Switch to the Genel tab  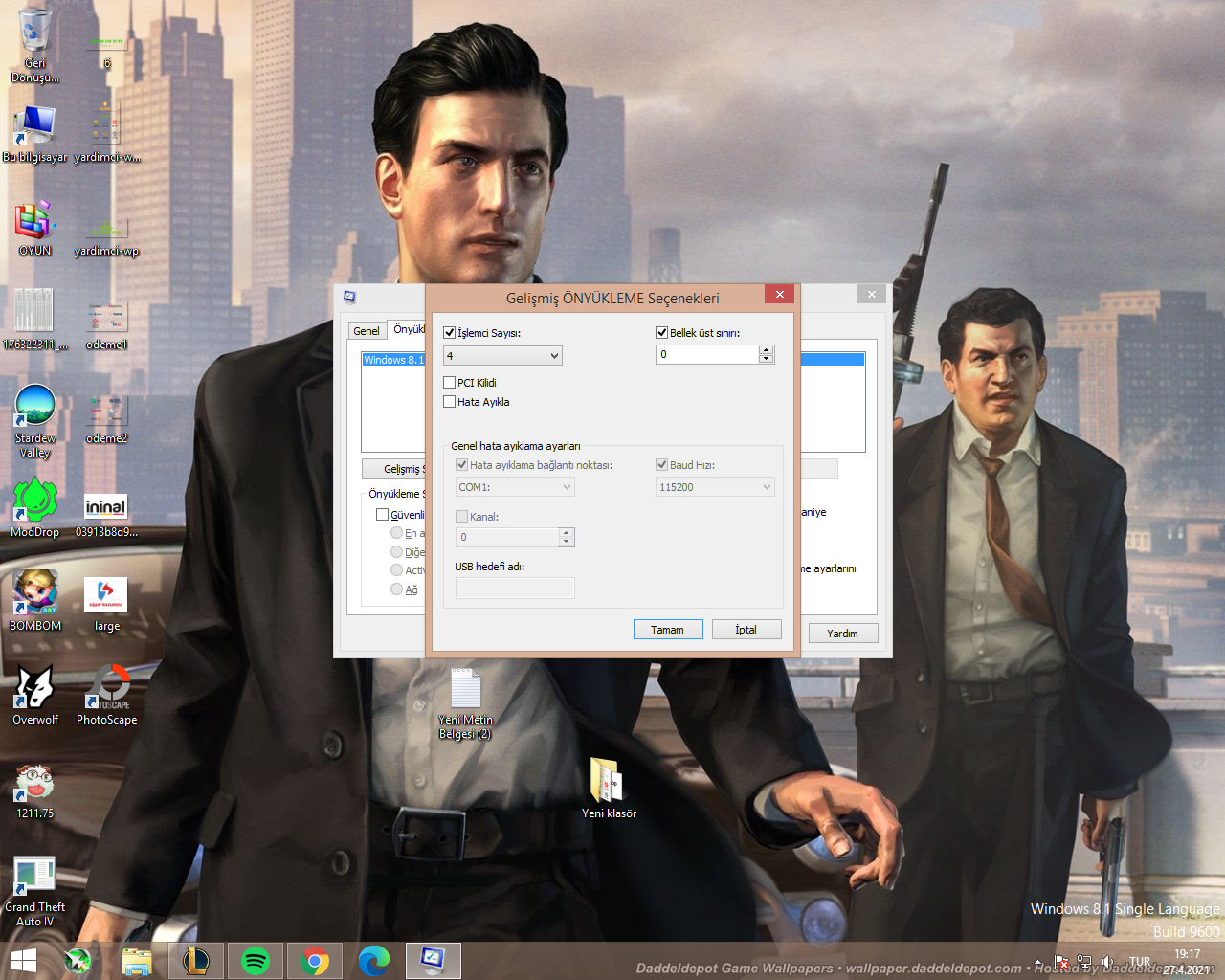coord(367,331)
